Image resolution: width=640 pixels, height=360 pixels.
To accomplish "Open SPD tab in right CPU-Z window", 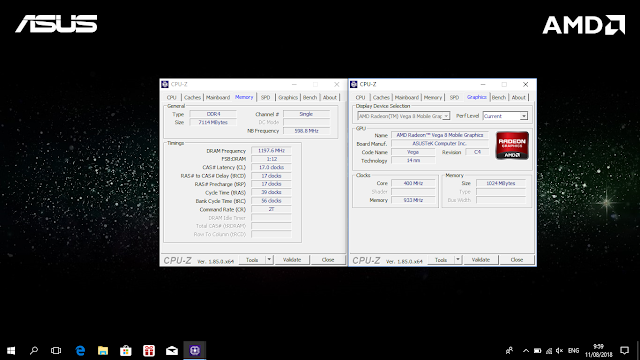I will pos(454,97).
